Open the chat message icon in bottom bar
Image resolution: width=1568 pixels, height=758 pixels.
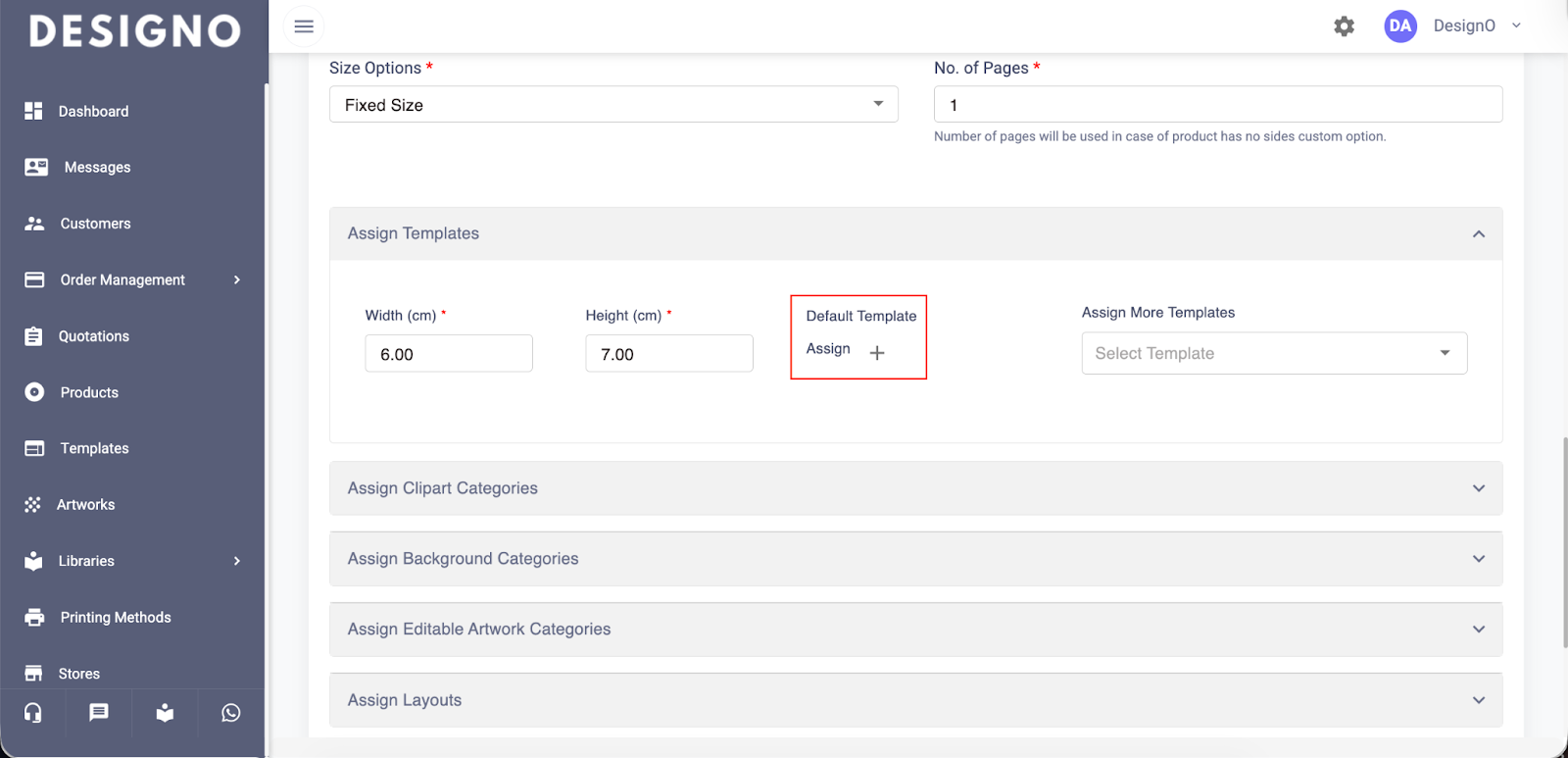[99, 713]
